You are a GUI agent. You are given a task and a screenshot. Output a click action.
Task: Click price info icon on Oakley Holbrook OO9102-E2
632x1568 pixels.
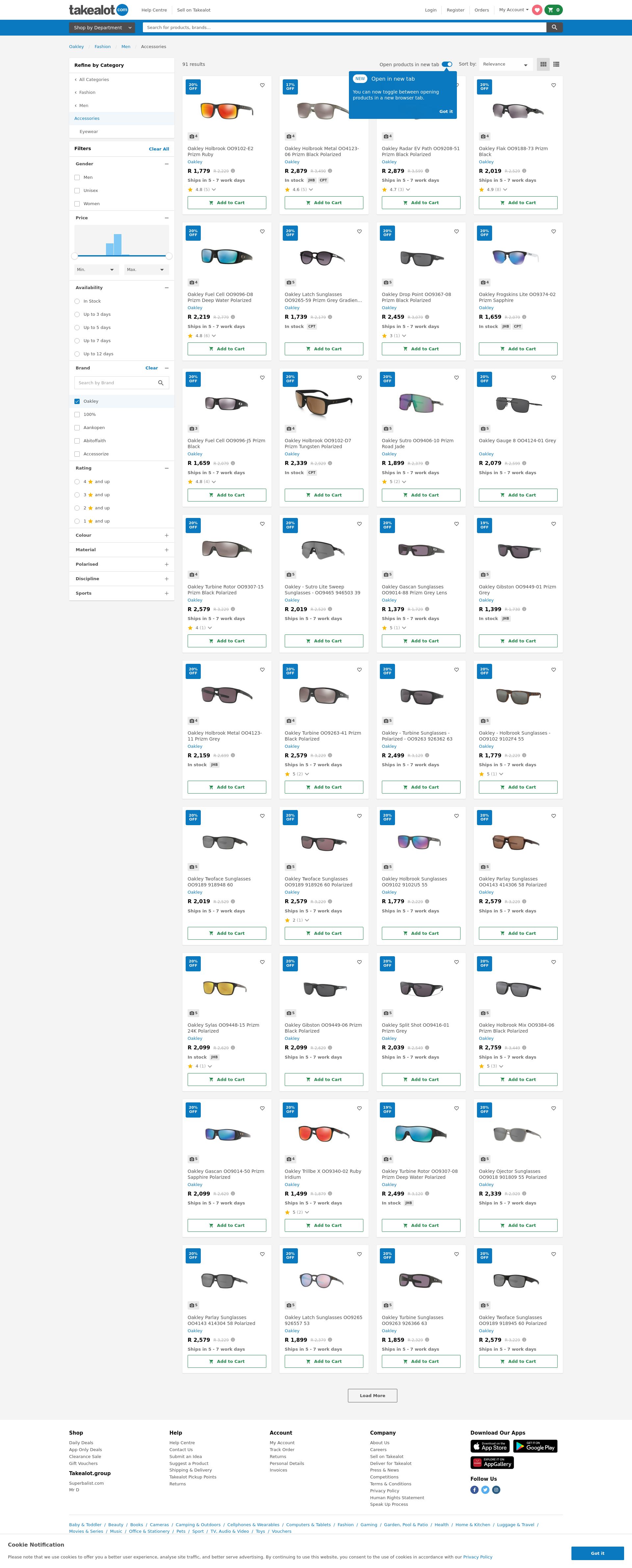[233, 171]
